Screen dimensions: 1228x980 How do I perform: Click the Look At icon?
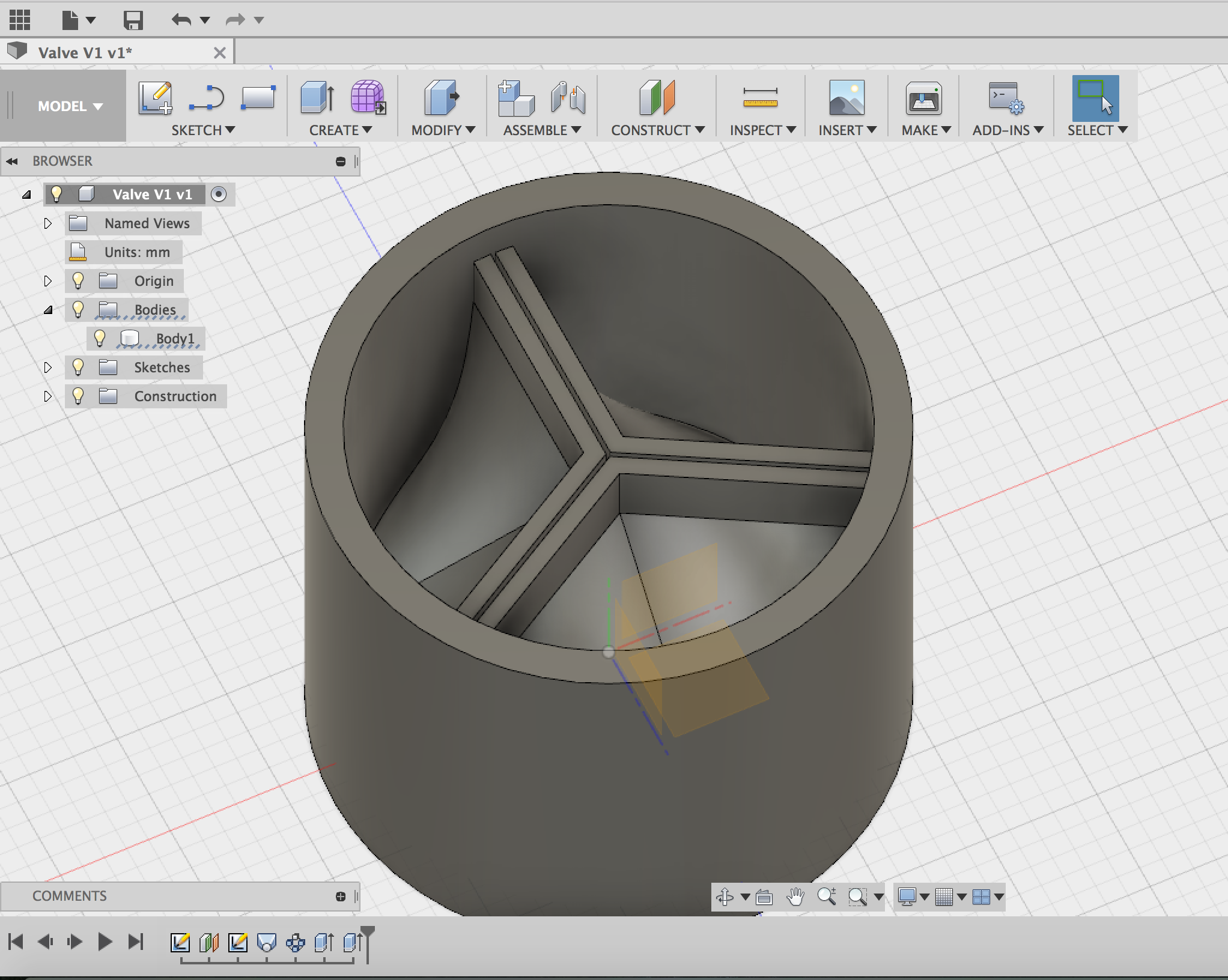(x=764, y=897)
